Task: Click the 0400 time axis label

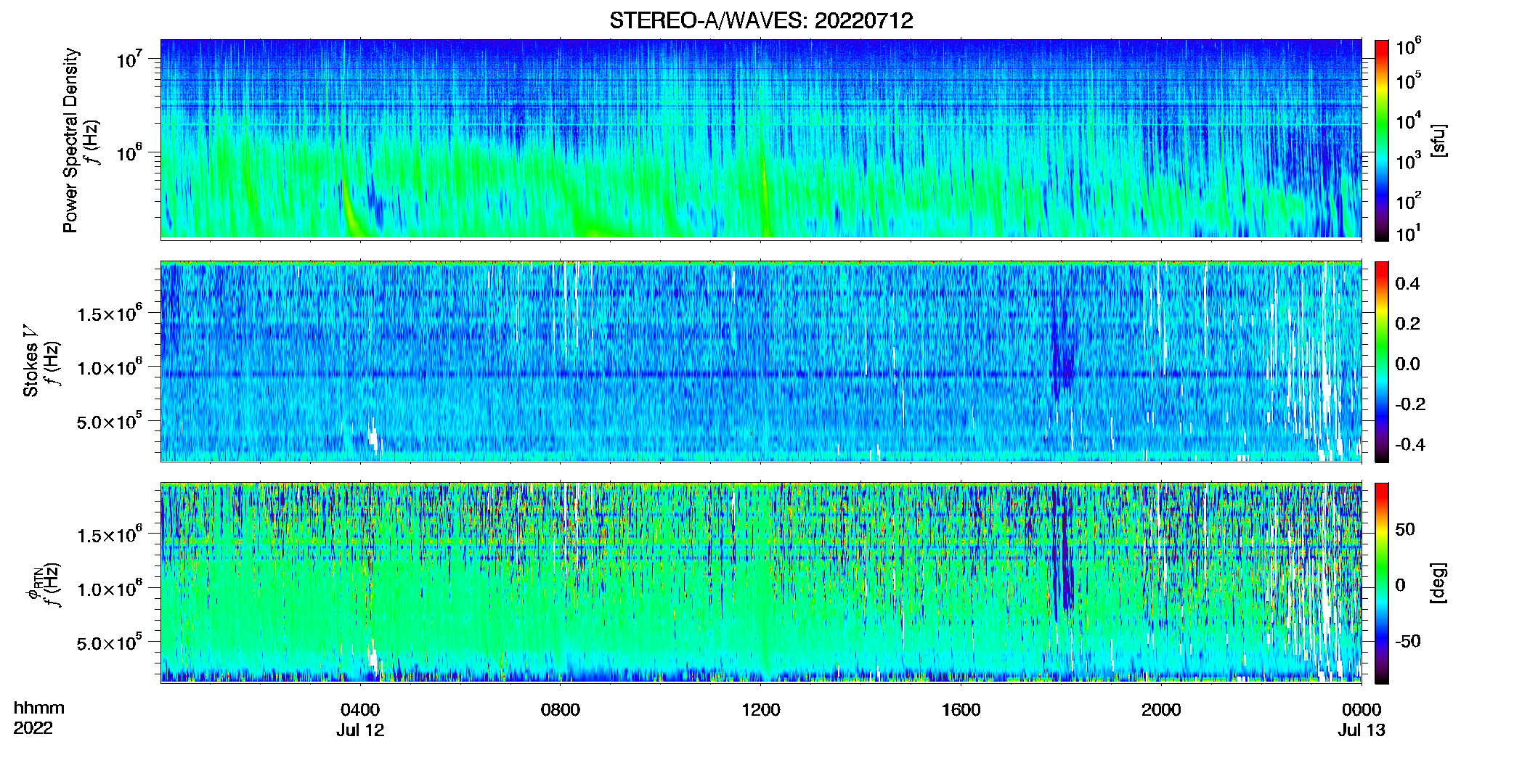Action: (x=360, y=710)
